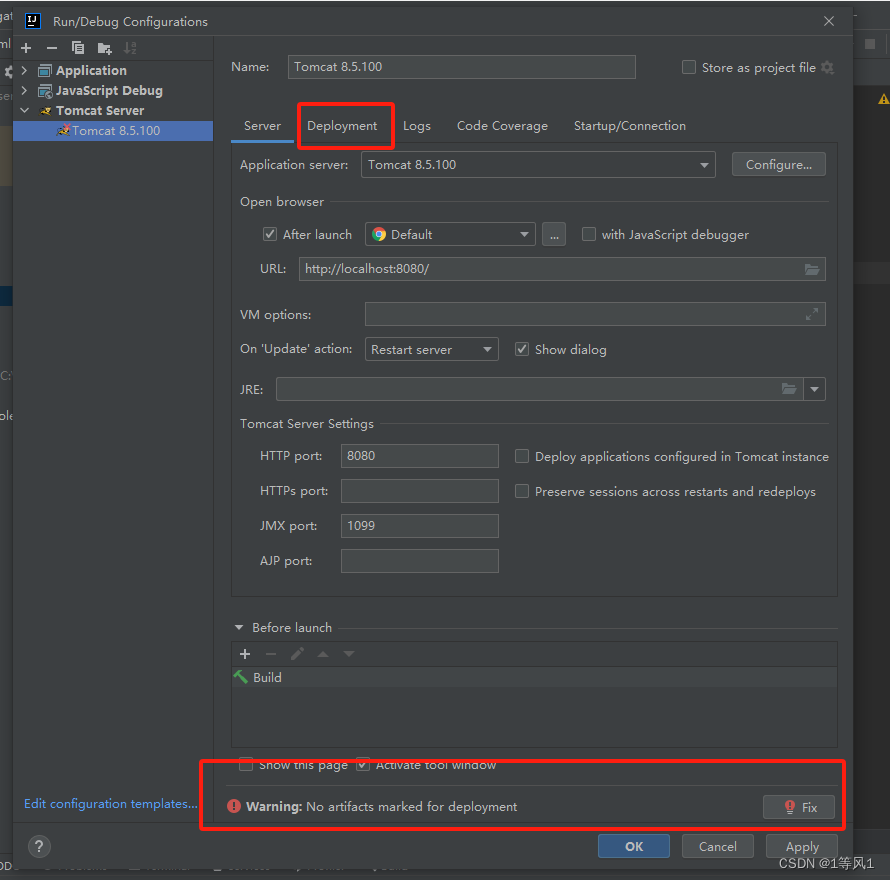Edit the Before launch task
The image size is (890, 880).
[x=297, y=654]
